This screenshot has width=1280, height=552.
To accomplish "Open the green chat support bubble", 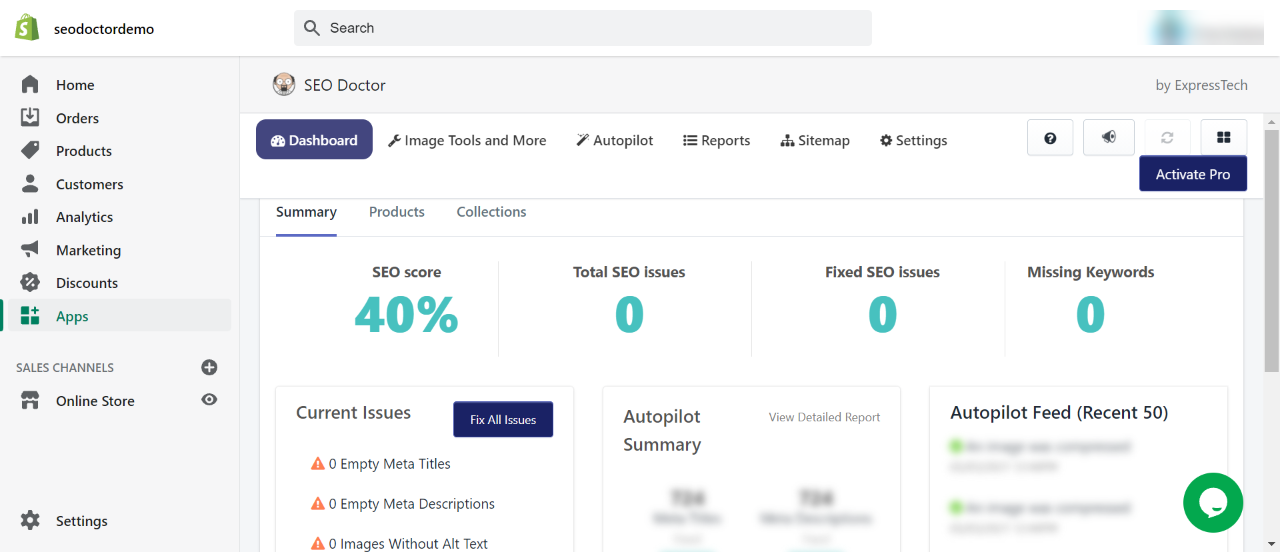I will (1213, 503).
